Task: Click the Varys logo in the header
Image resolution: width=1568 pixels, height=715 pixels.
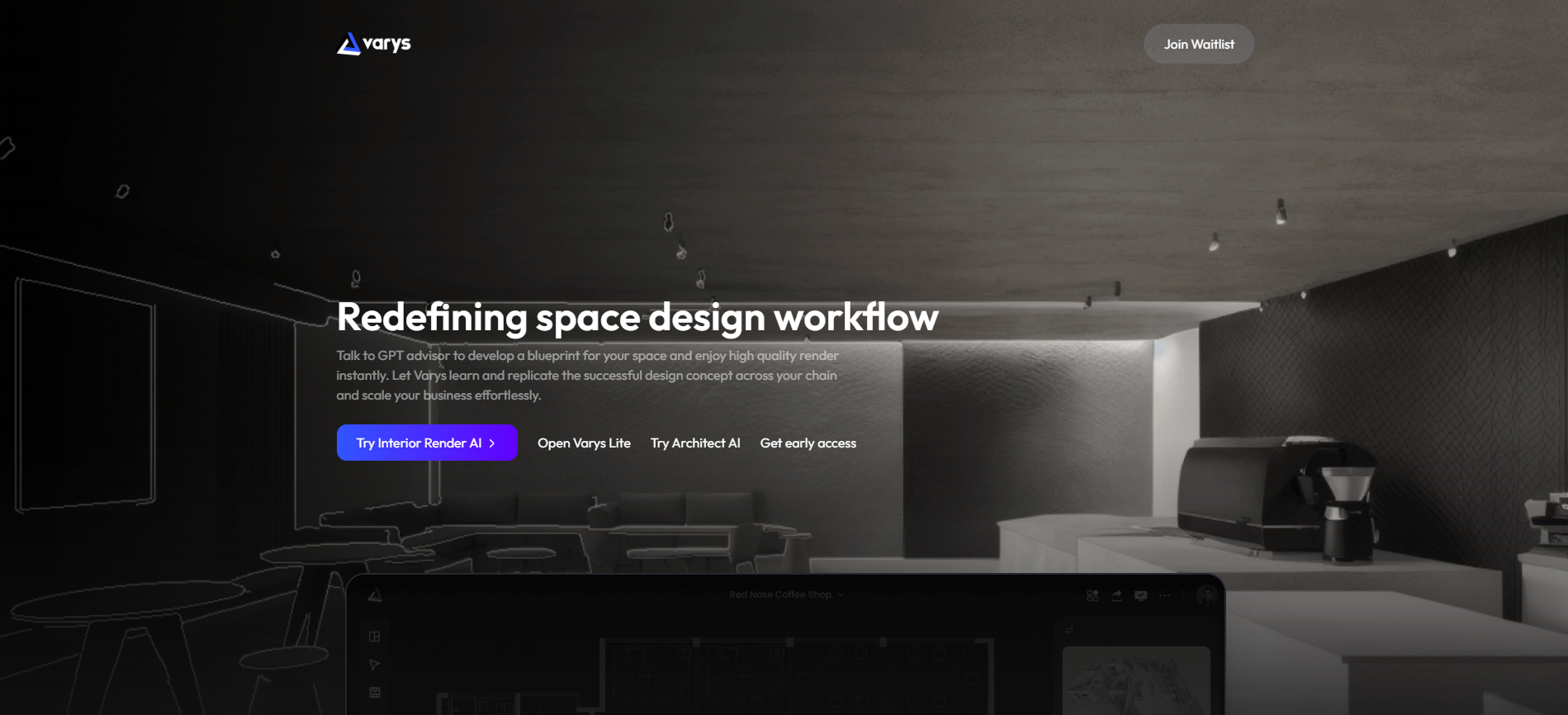Action: coord(373,44)
